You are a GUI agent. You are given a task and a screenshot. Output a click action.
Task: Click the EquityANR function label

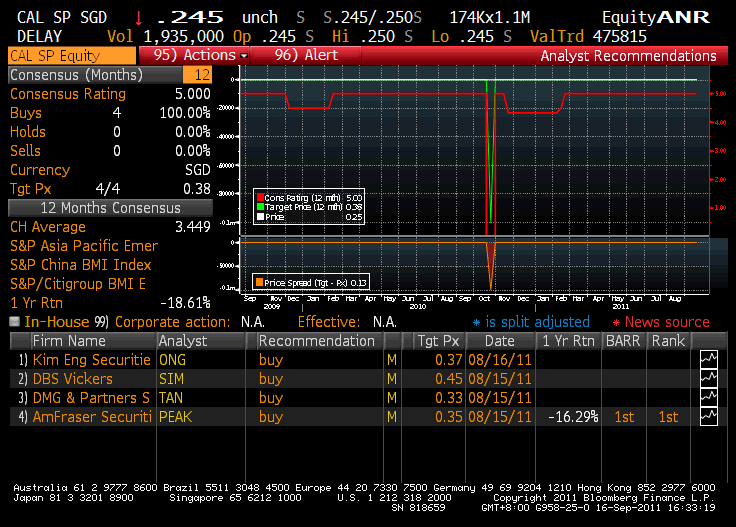(x=656, y=17)
